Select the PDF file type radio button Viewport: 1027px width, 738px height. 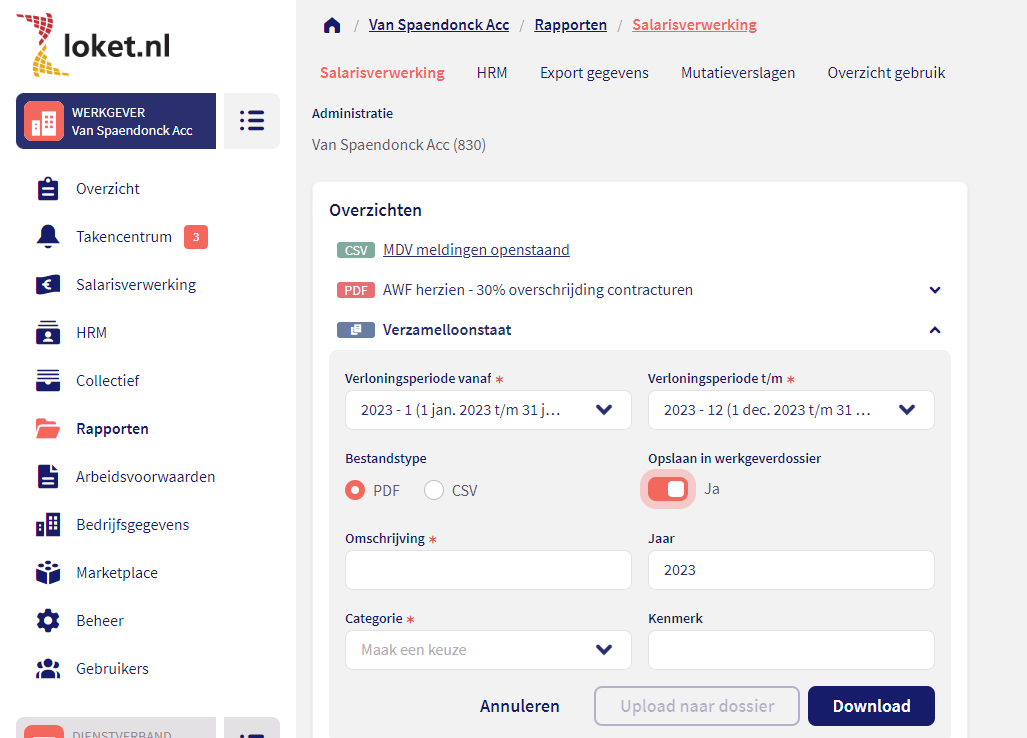pyautogui.click(x=355, y=490)
